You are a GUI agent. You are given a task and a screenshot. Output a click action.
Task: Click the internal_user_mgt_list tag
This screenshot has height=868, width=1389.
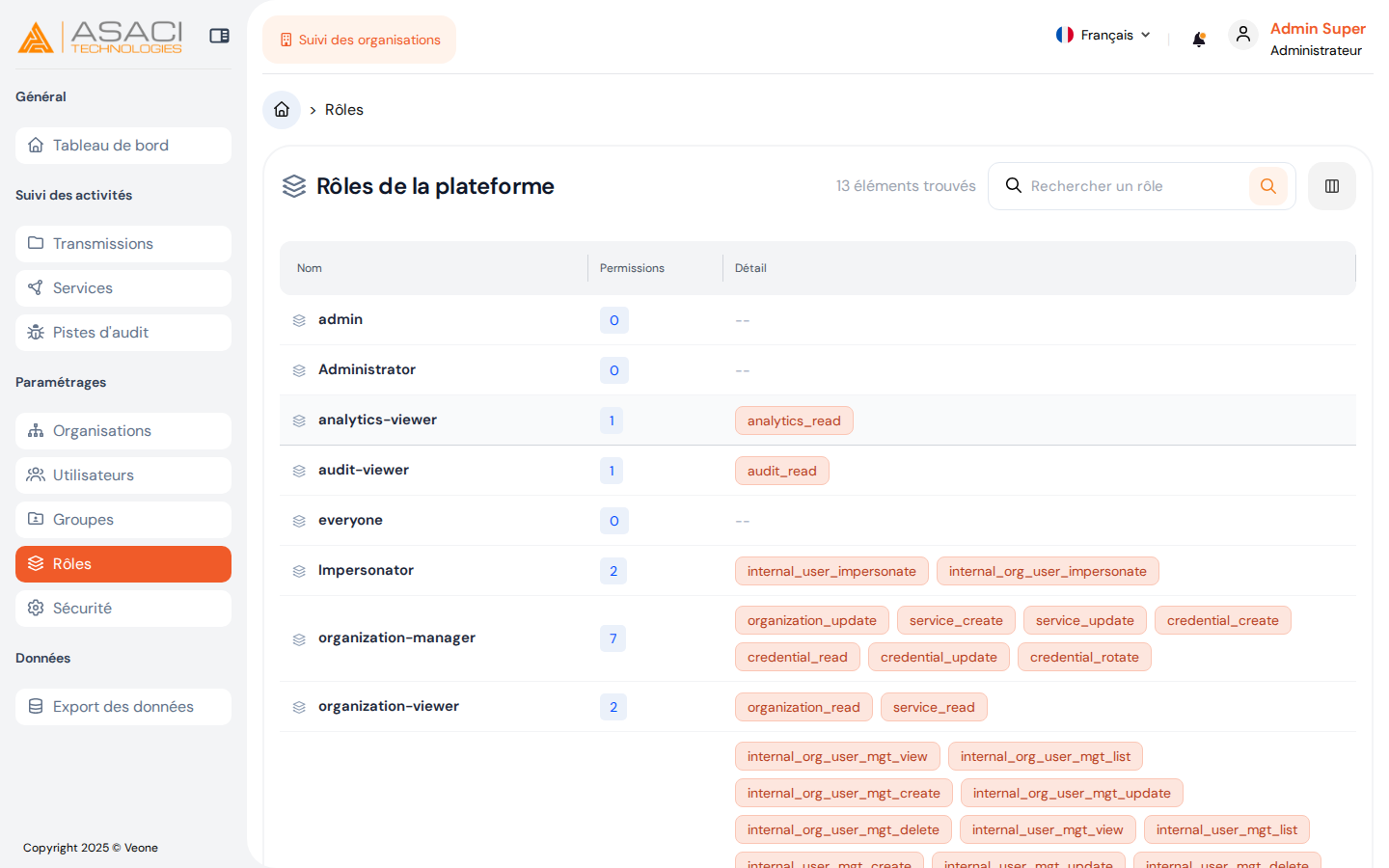[1227, 829]
